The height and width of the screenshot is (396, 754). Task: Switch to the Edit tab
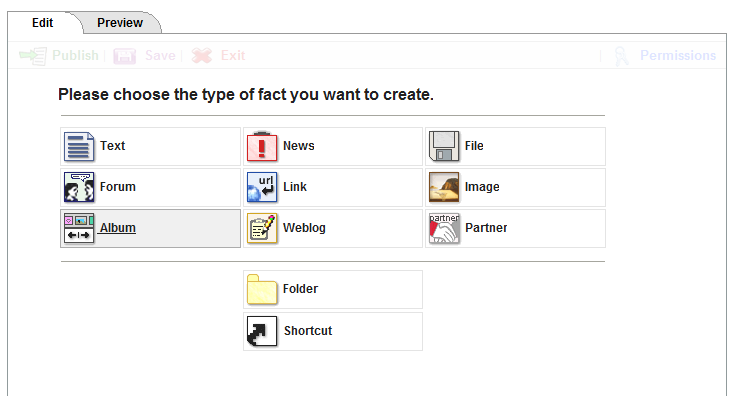pos(42,23)
